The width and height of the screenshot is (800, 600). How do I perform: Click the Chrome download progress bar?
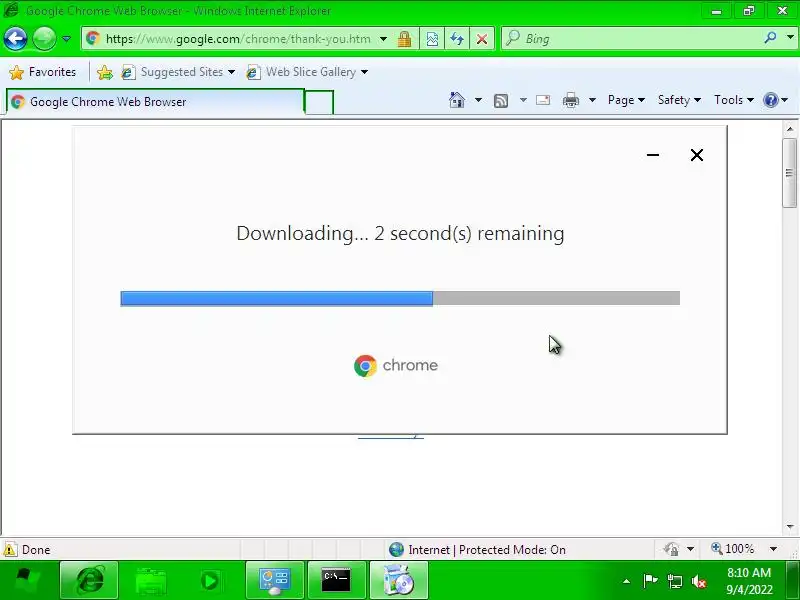400,298
